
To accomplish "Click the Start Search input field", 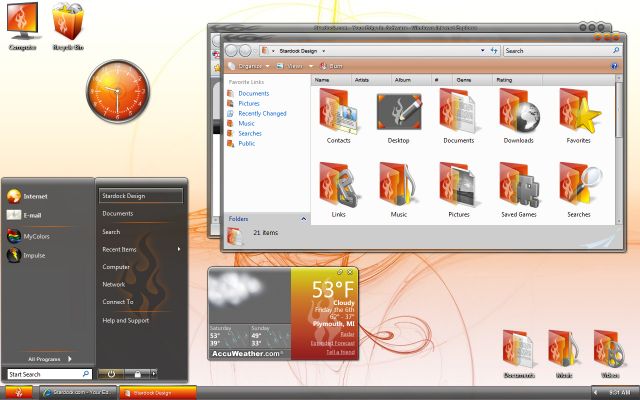I will click(49, 374).
